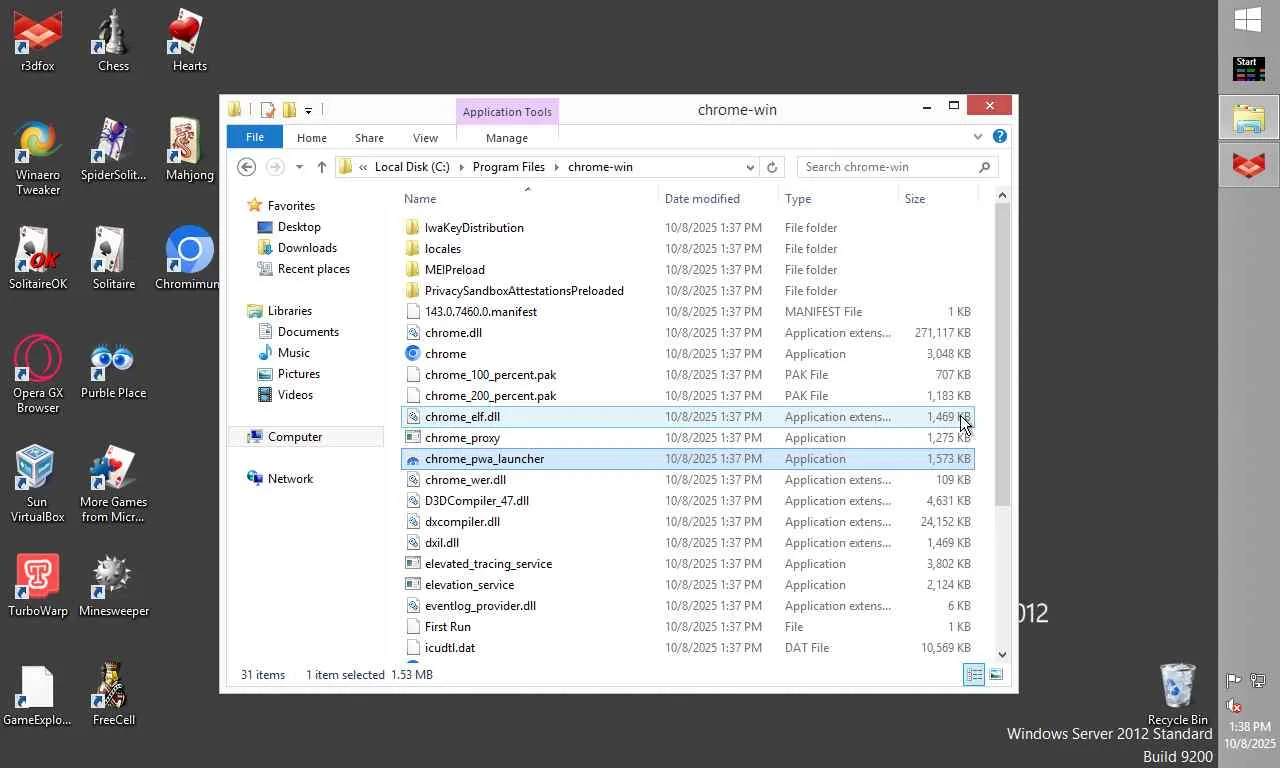Launch the Chess desktop shortcut
The image size is (1280, 768).
[113, 40]
